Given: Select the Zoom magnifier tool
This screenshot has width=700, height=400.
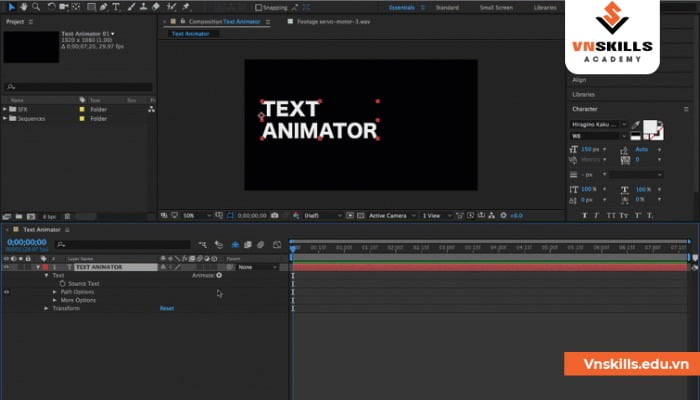Looking at the screenshot, I should pyautogui.click(x=34, y=7).
